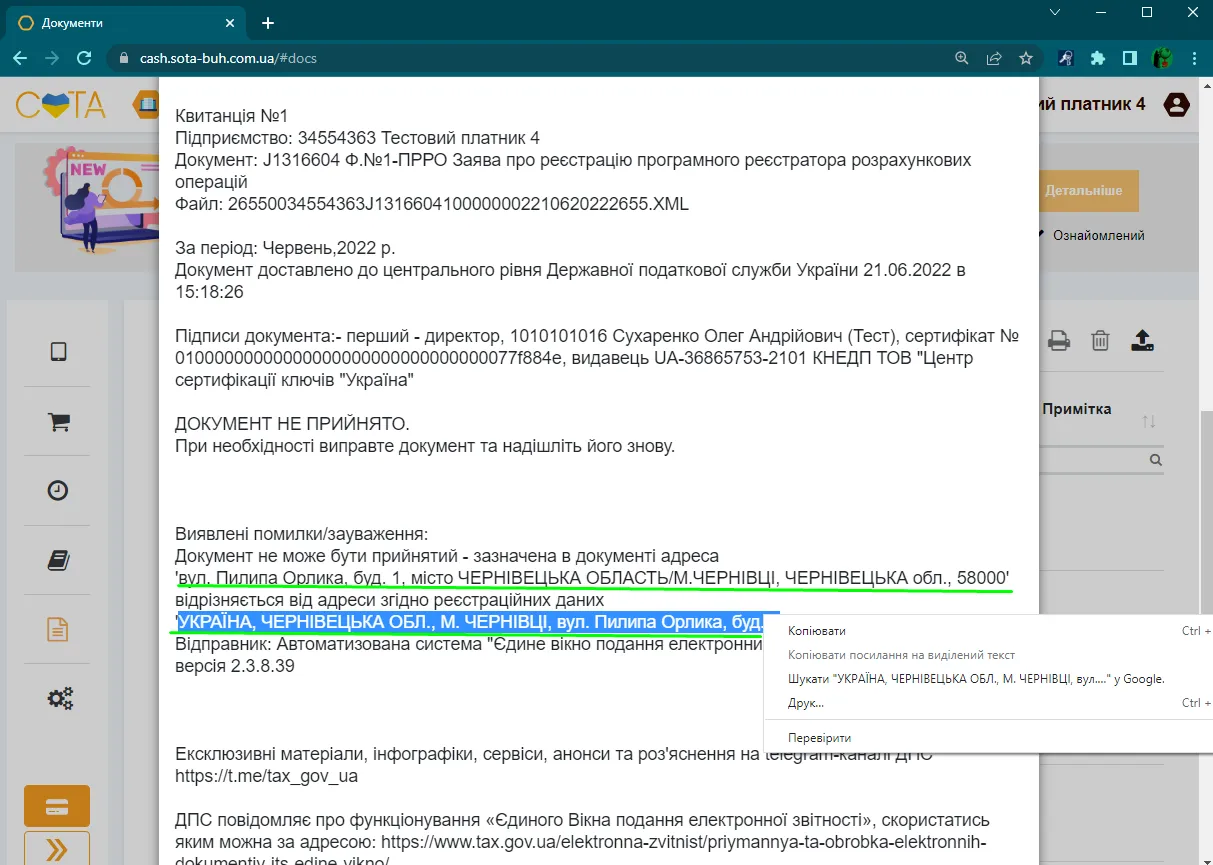
Task: Click the zoom magnifier icon in address bar
Action: pyautogui.click(x=962, y=58)
